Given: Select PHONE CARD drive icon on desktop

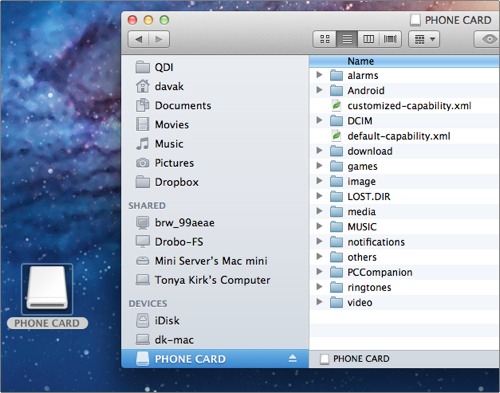Looking at the screenshot, I should 47,289.
